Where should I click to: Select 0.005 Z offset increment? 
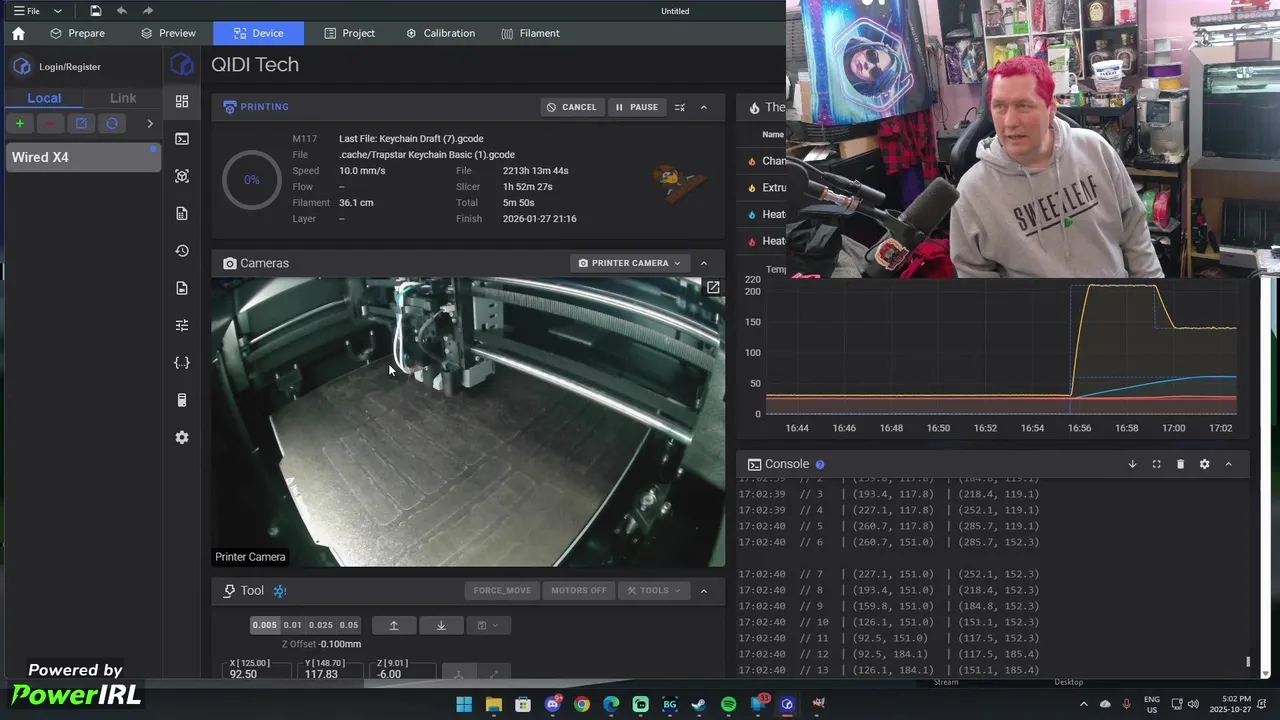point(264,625)
